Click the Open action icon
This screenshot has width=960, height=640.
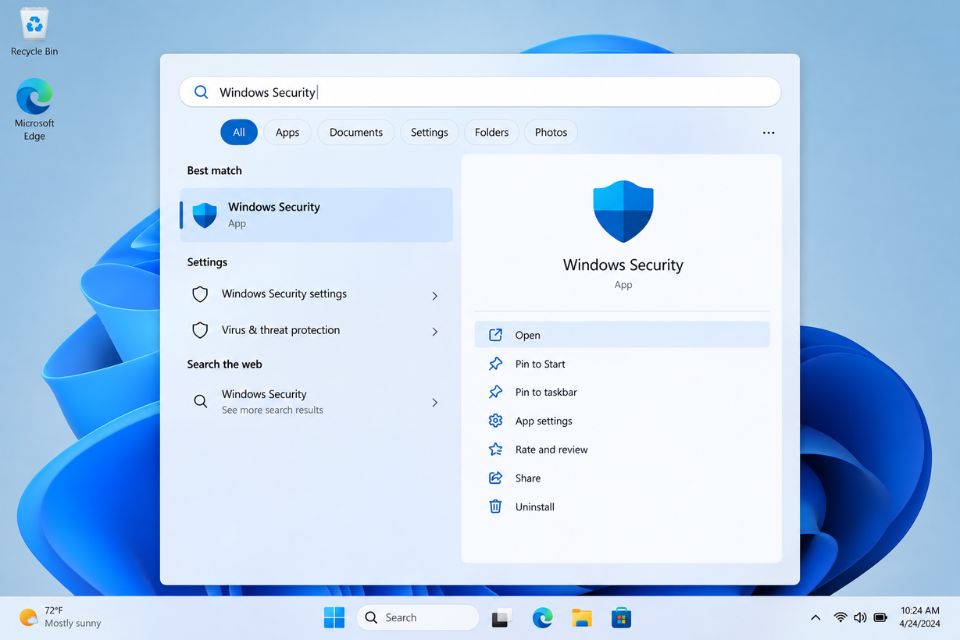tap(495, 335)
